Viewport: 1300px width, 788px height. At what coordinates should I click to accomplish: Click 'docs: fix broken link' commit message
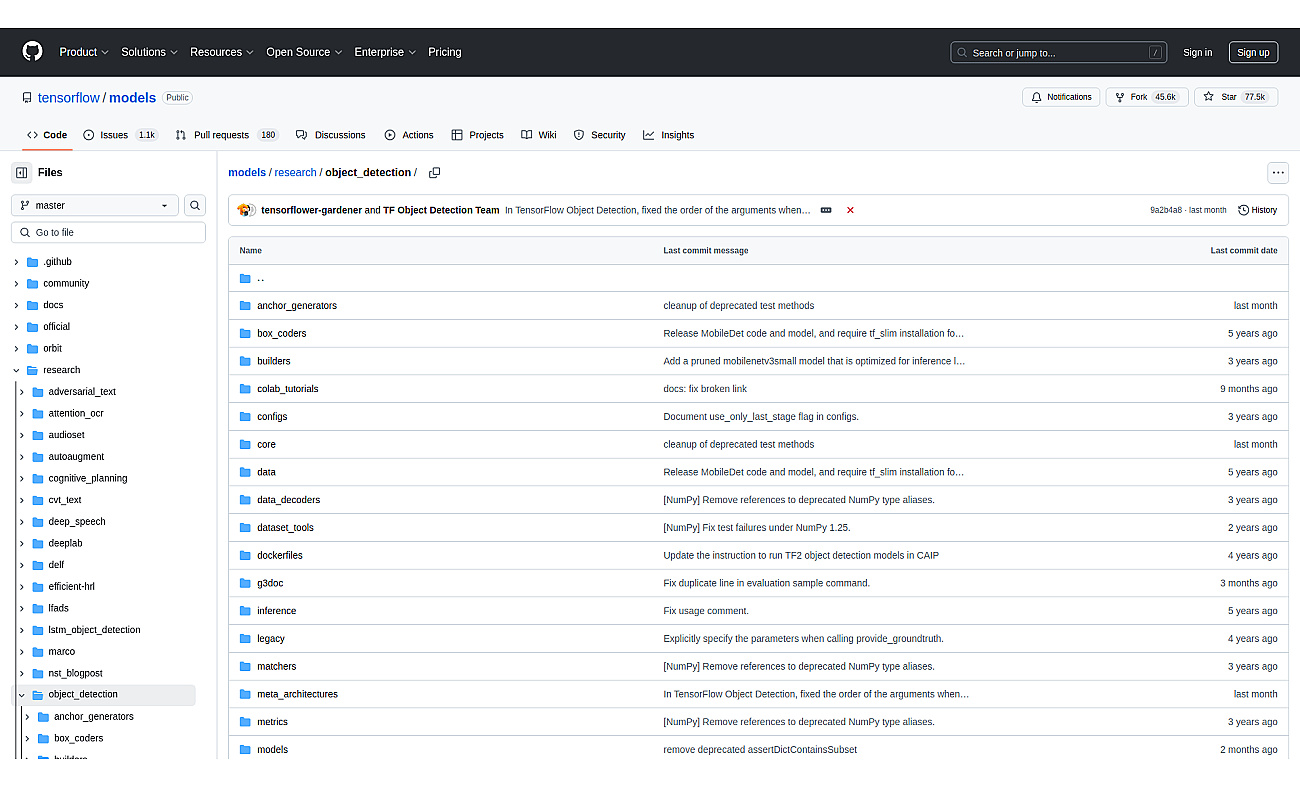705,389
